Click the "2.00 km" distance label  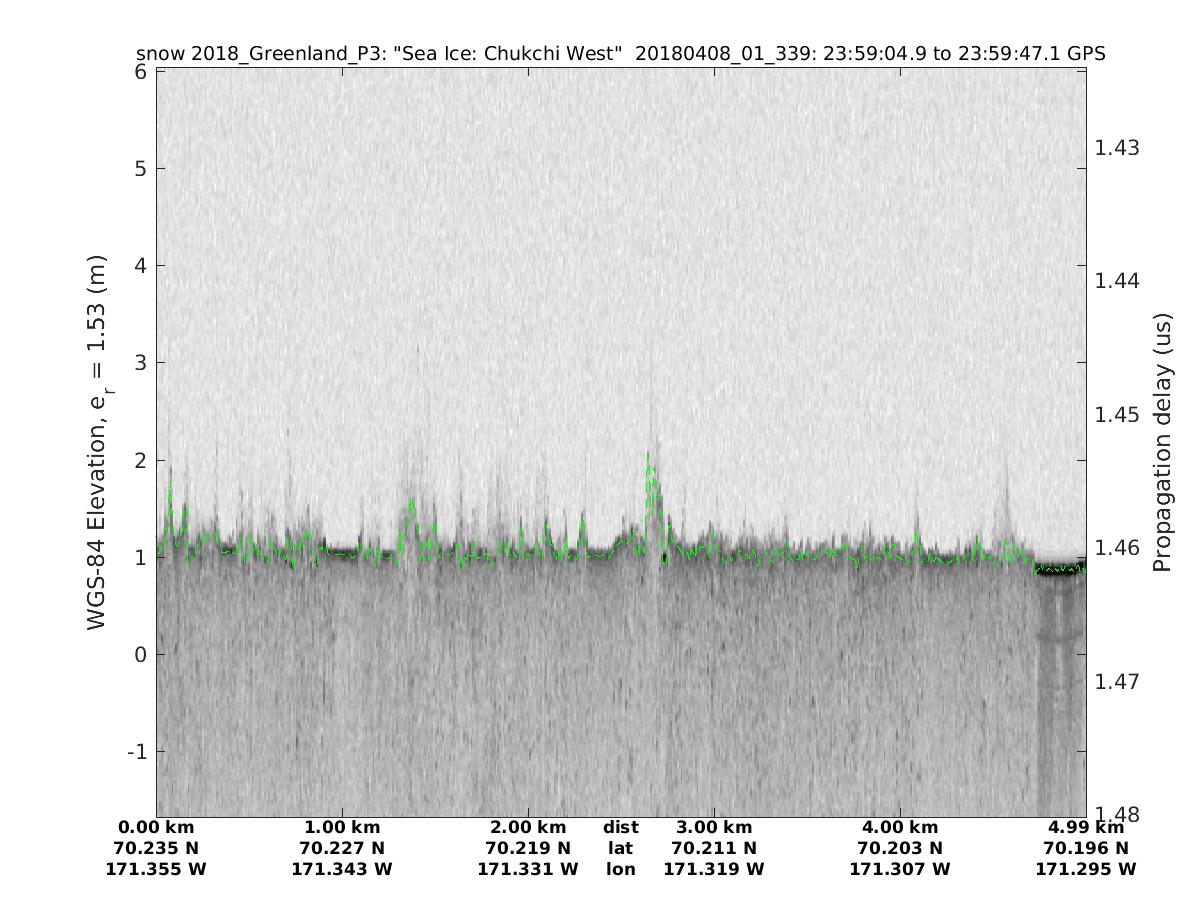(528, 827)
